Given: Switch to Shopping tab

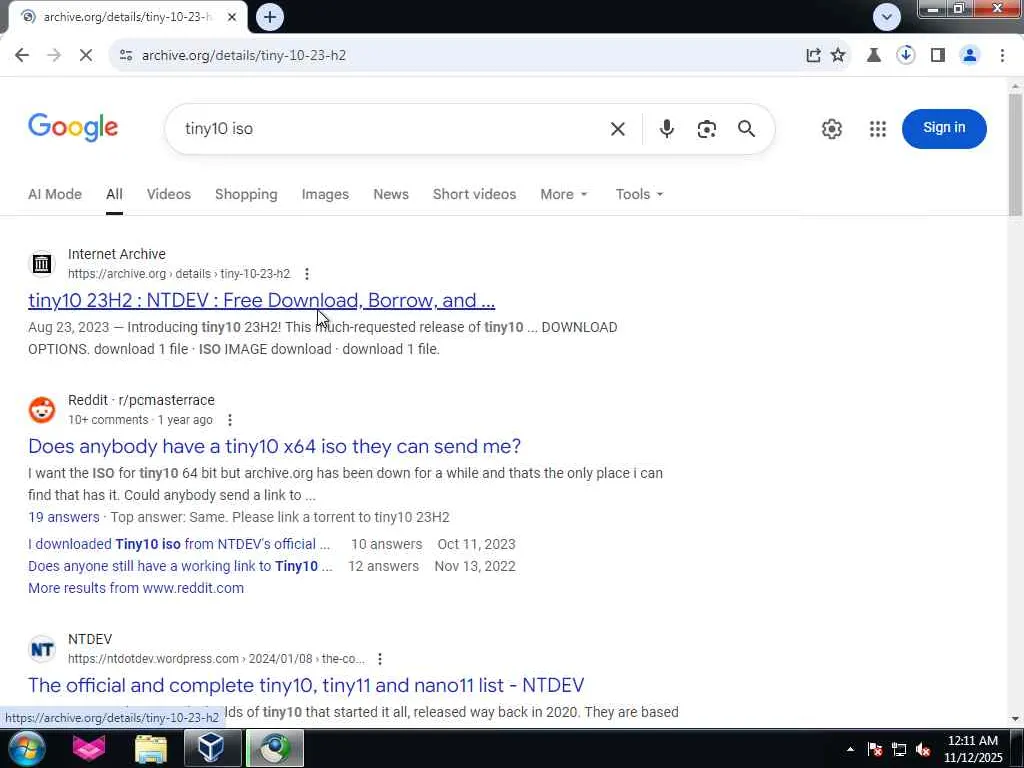Looking at the screenshot, I should [246, 194].
